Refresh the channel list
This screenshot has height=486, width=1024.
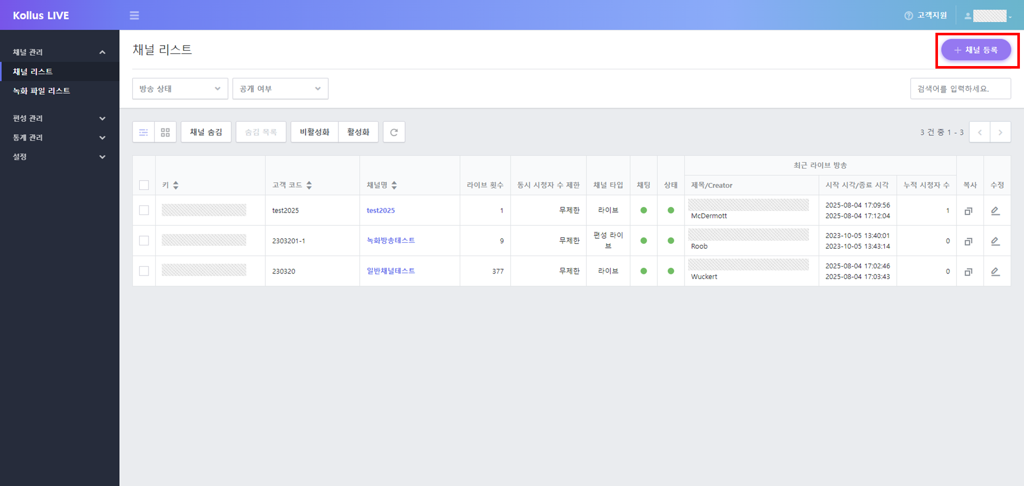[394, 132]
